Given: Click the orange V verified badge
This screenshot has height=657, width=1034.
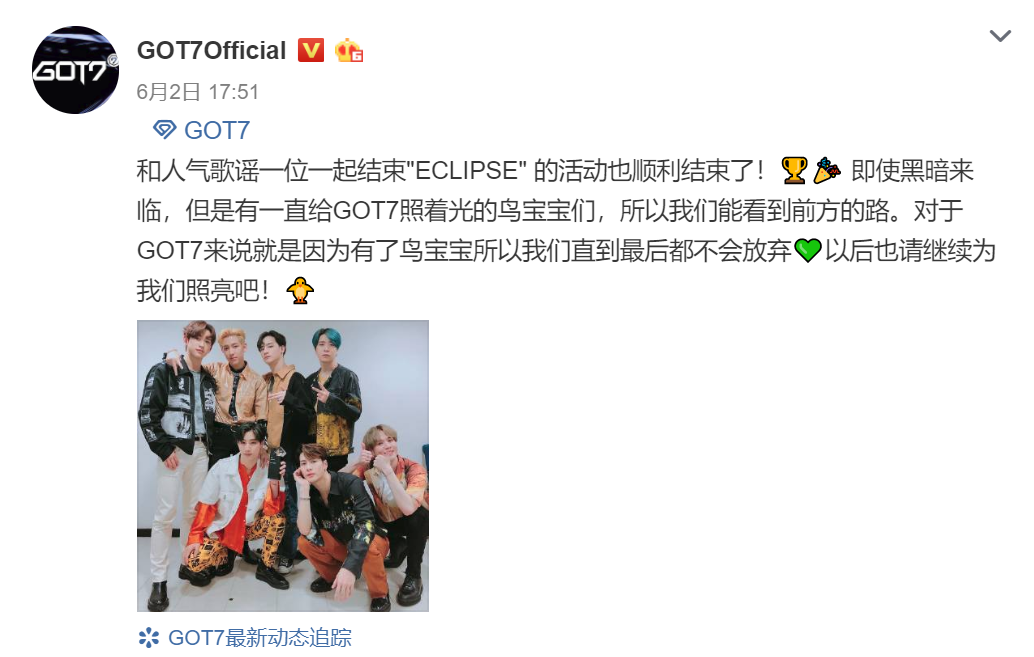Looking at the screenshot, I should (x=311, y=50).
